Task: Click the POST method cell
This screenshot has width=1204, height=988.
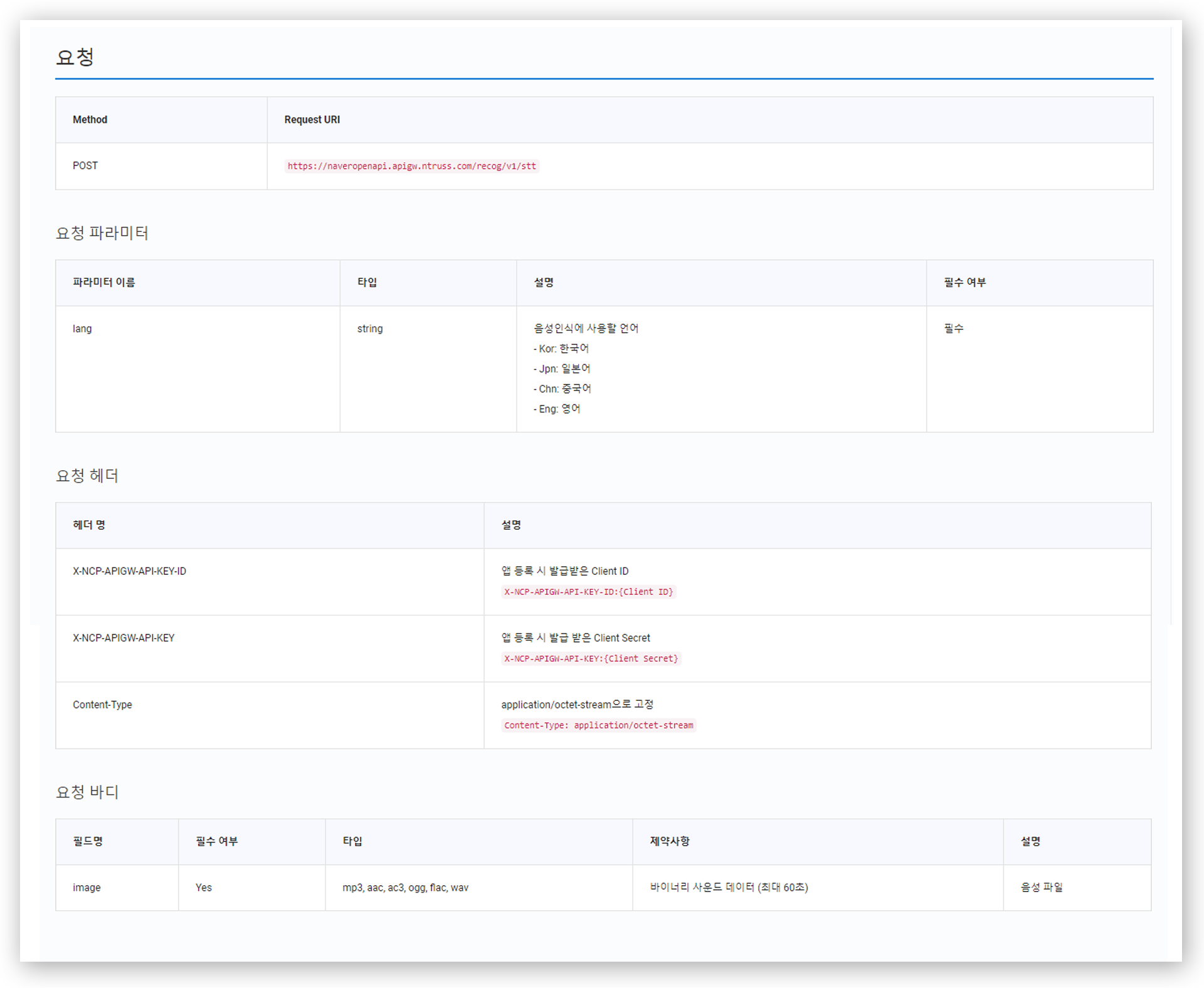Action: [85, 166]
